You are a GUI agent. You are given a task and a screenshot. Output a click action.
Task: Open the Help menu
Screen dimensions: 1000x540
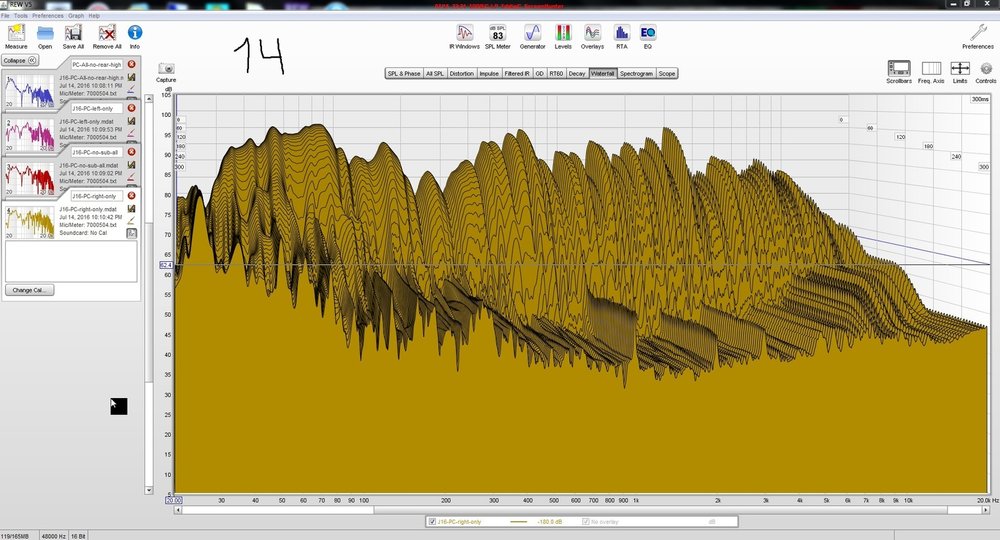94,15
